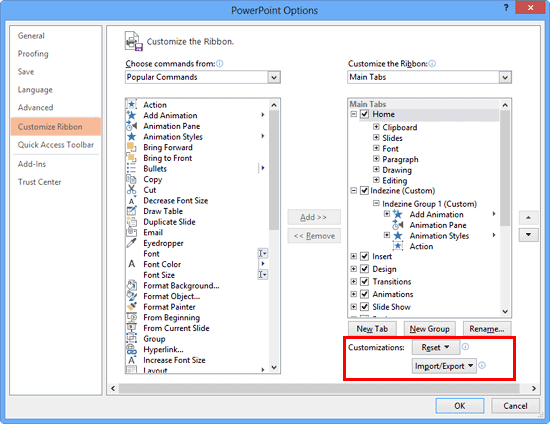Click the Rename button
Image resolution: width=550 pixels, height=424 pixels.
[487, 329]
